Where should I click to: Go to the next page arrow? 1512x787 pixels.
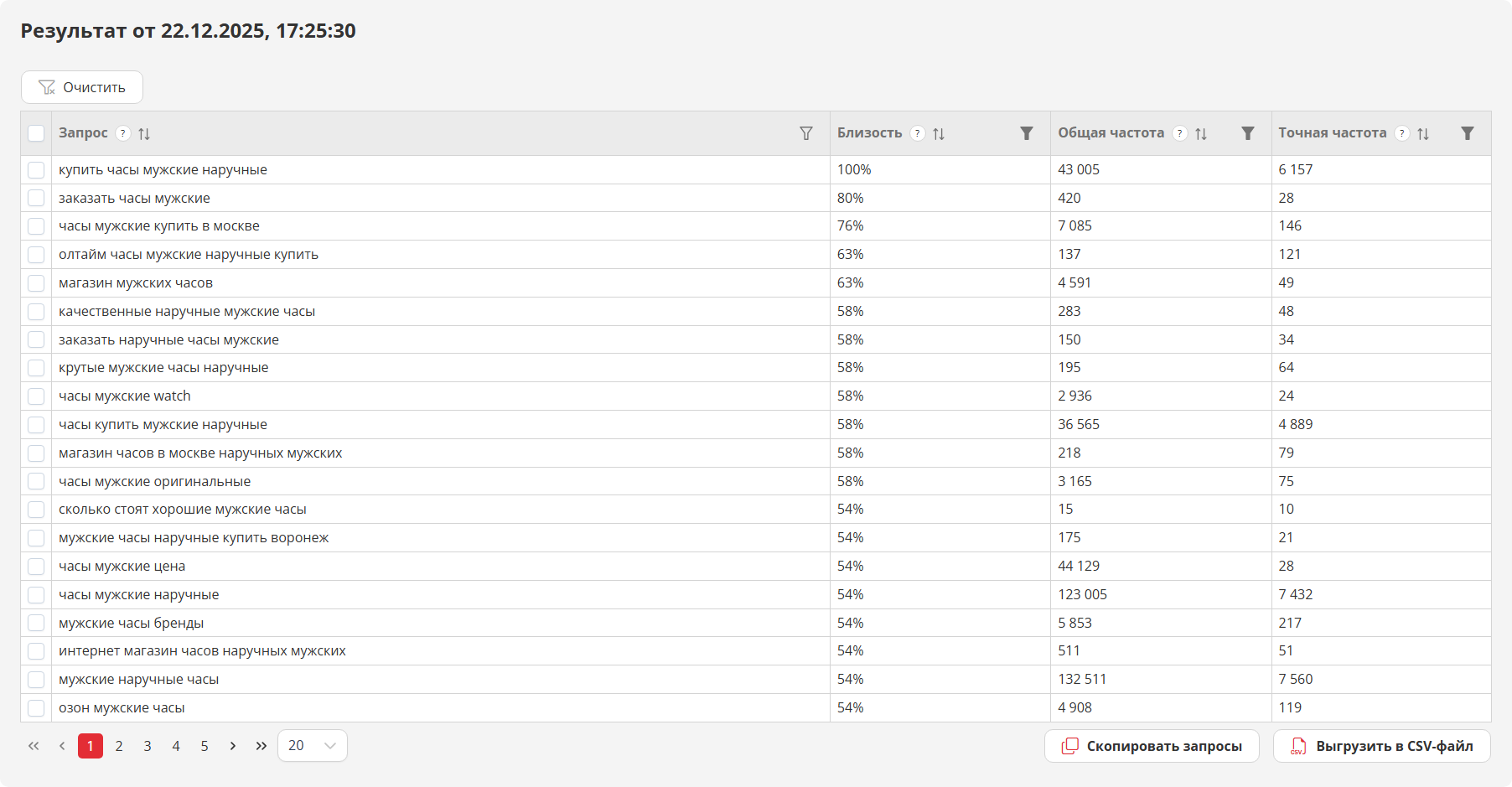(233, 746)
